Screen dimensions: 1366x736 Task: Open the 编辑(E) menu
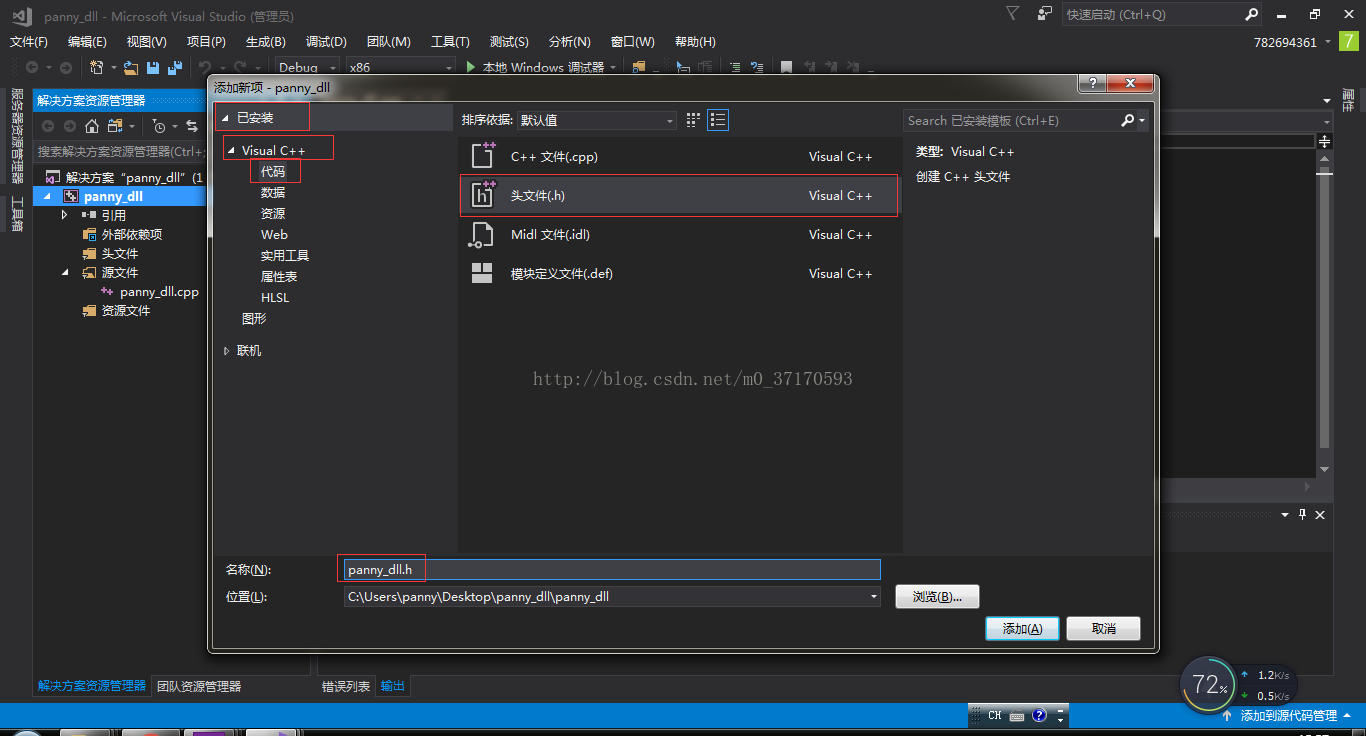tap(87, 42)
